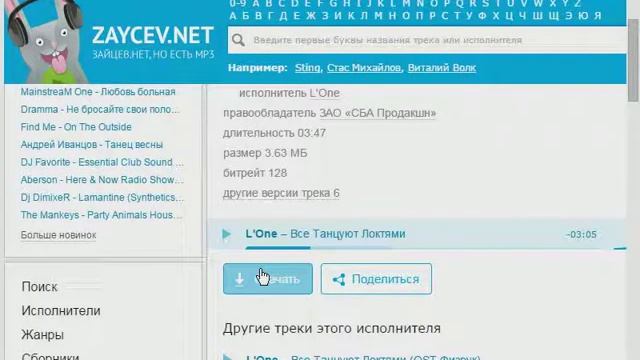Open rights holder ЗАО «СБА Продакшн» link

[378, 113]
